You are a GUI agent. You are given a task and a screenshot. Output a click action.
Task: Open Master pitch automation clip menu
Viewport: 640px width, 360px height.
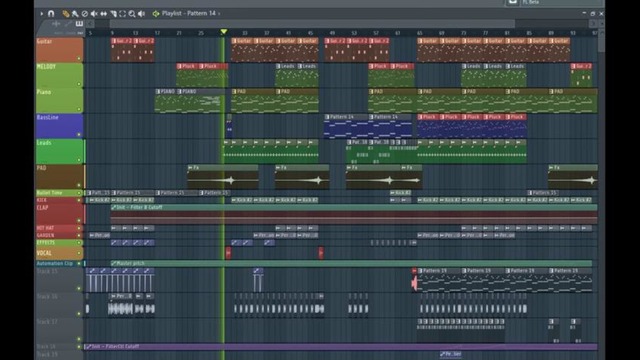pos(113,263)
